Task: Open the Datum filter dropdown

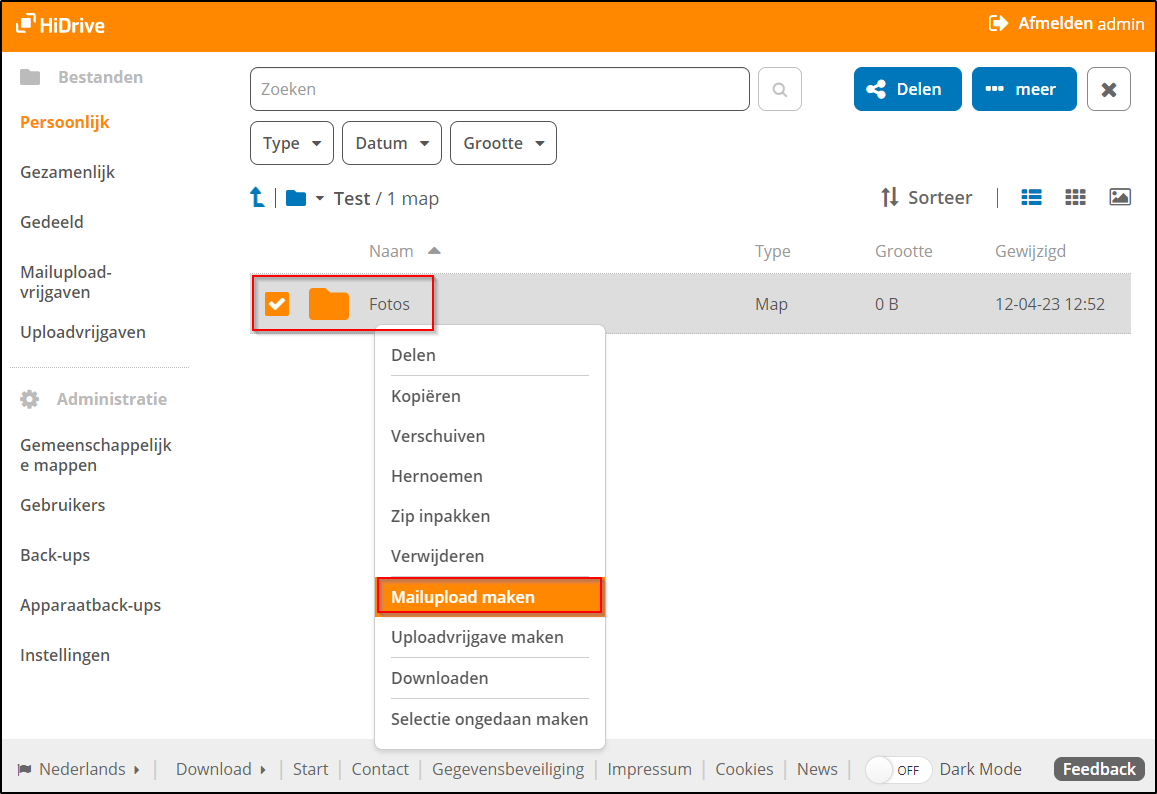Action: [x=391, y=142]
